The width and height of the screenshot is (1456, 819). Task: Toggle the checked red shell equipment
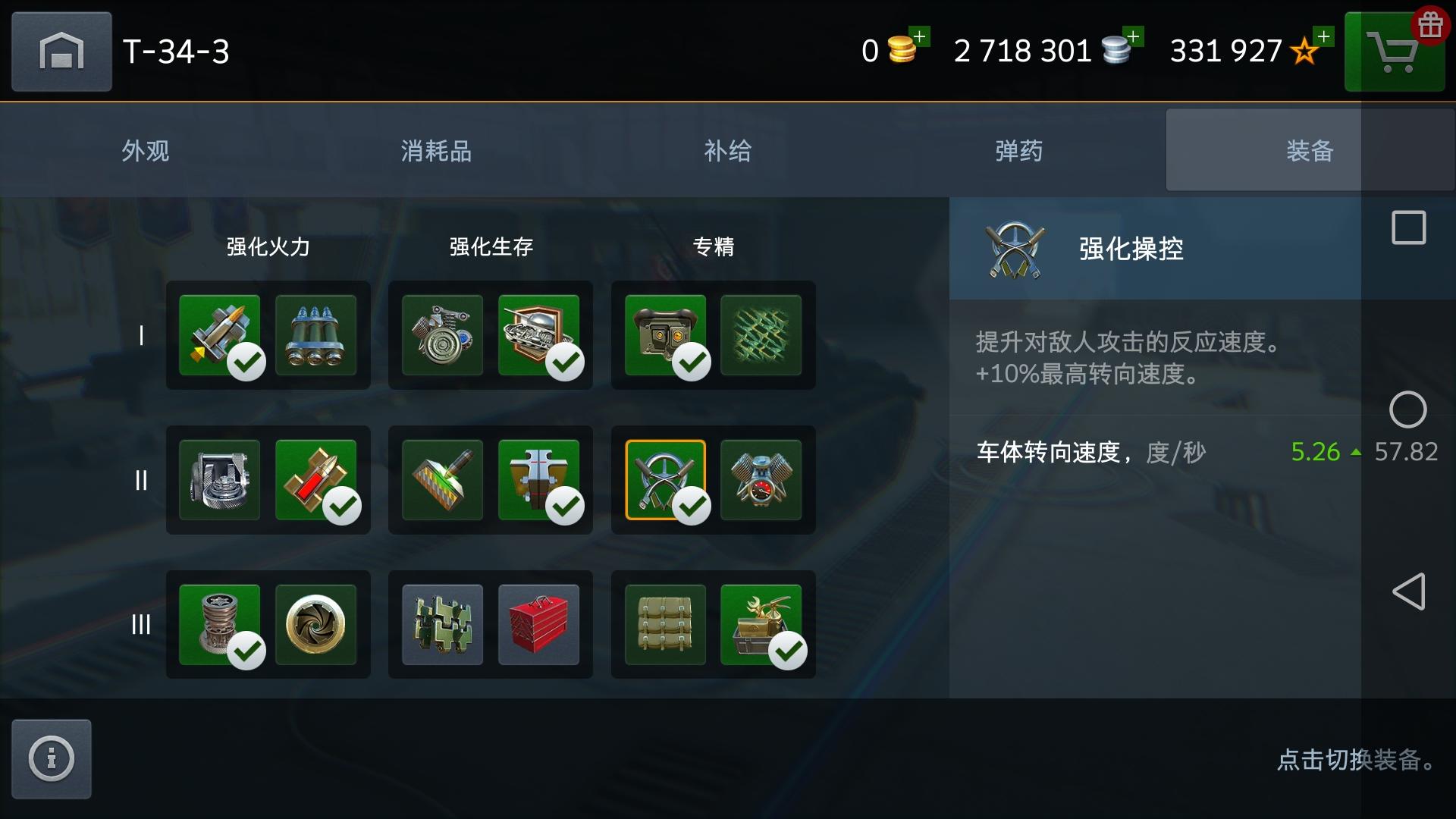tap(315, 480)
